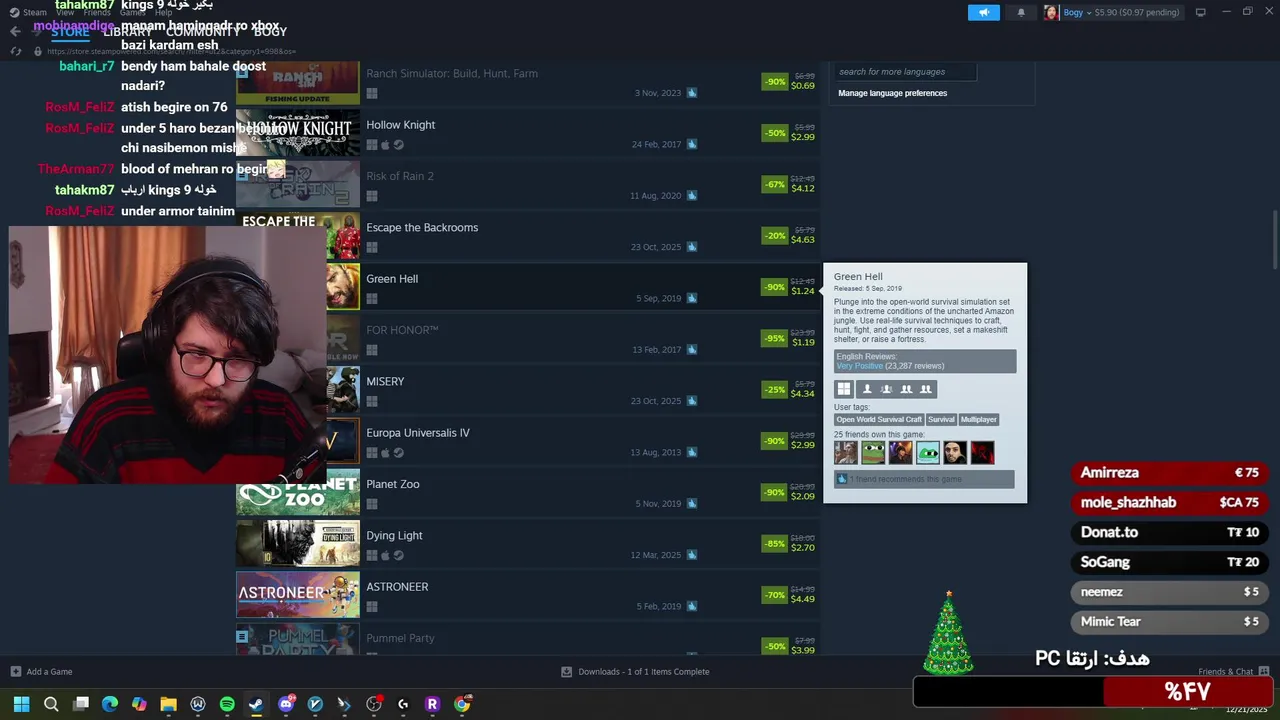Open File Explorer from the taskbar
This screenshot has width=1280, height=720.
168,704
